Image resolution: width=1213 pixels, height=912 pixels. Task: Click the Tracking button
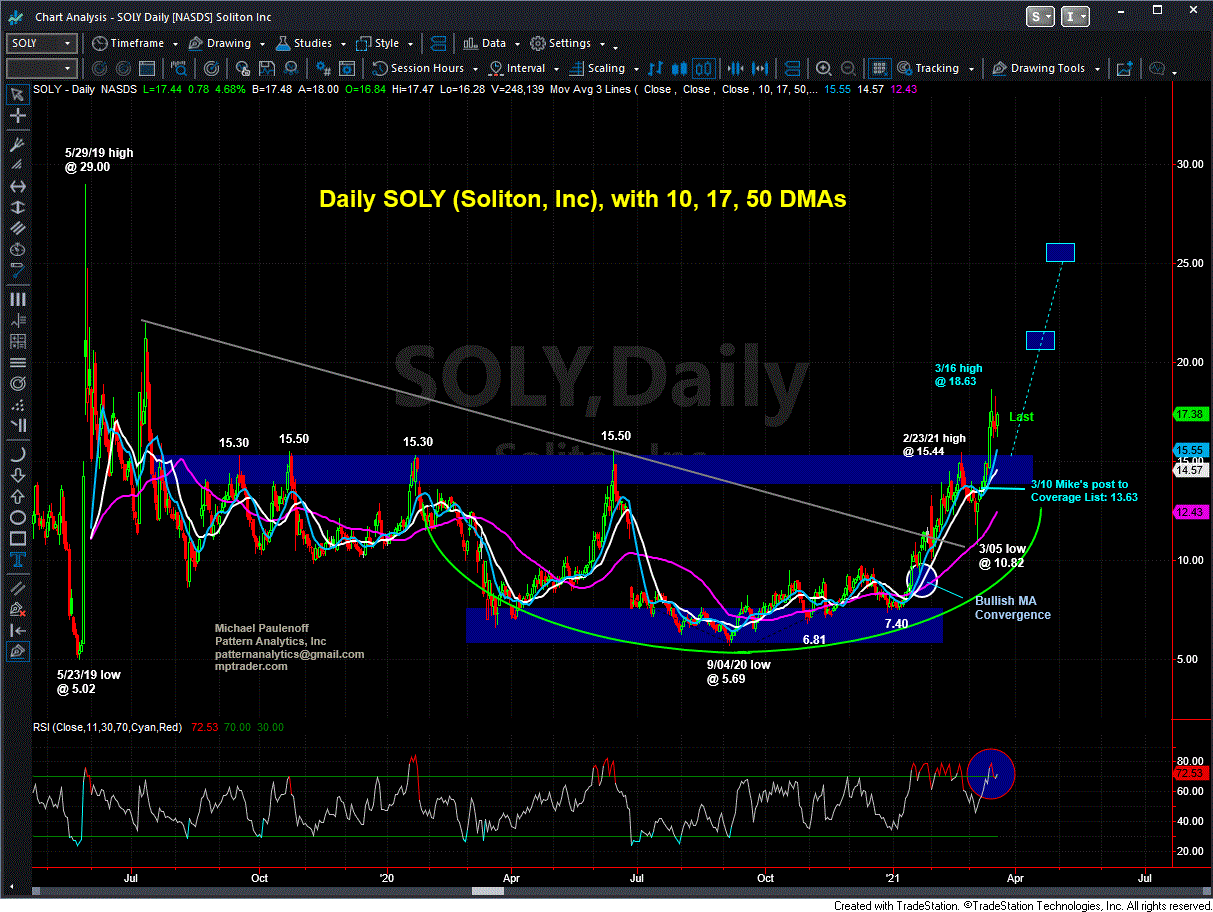point(927,68)
